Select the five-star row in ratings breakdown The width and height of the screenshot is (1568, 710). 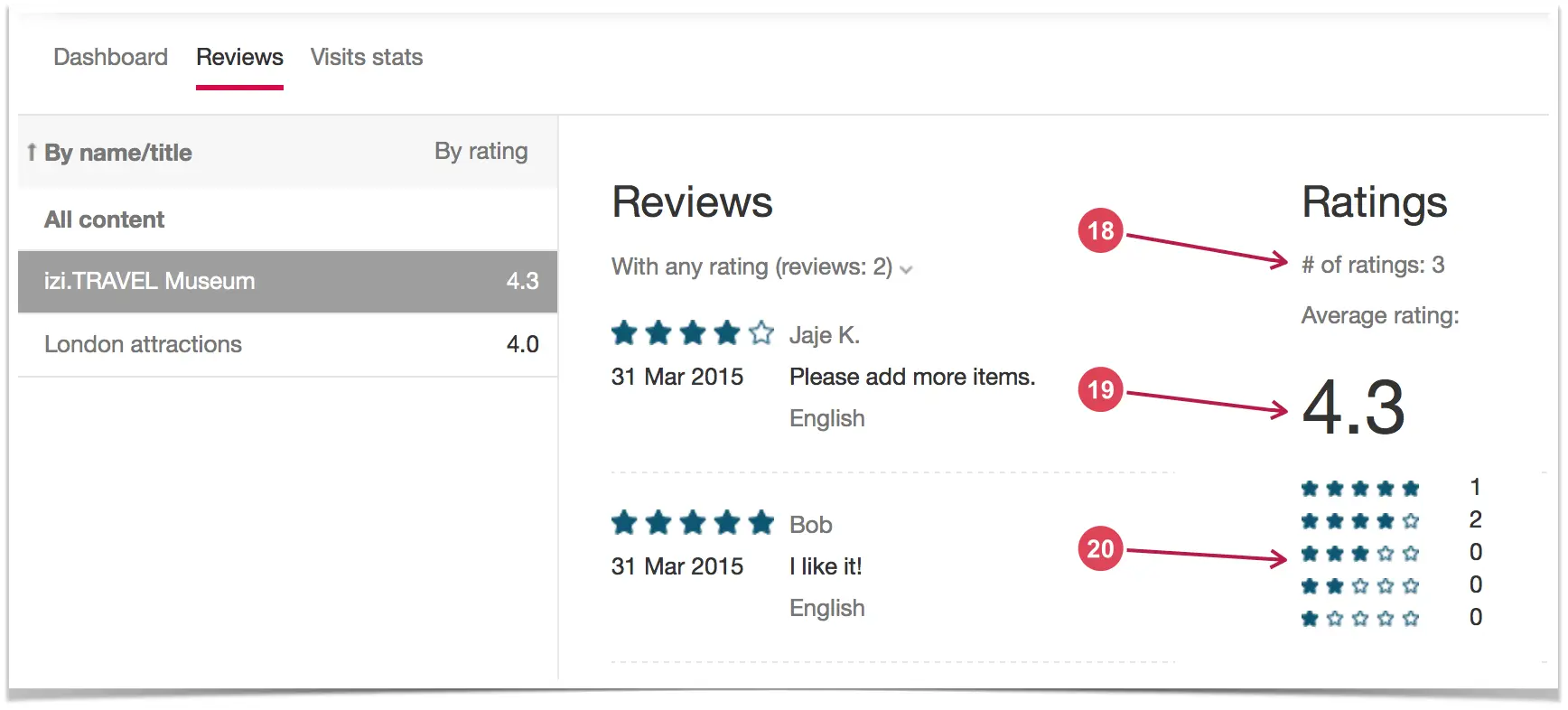(1392, 488)
